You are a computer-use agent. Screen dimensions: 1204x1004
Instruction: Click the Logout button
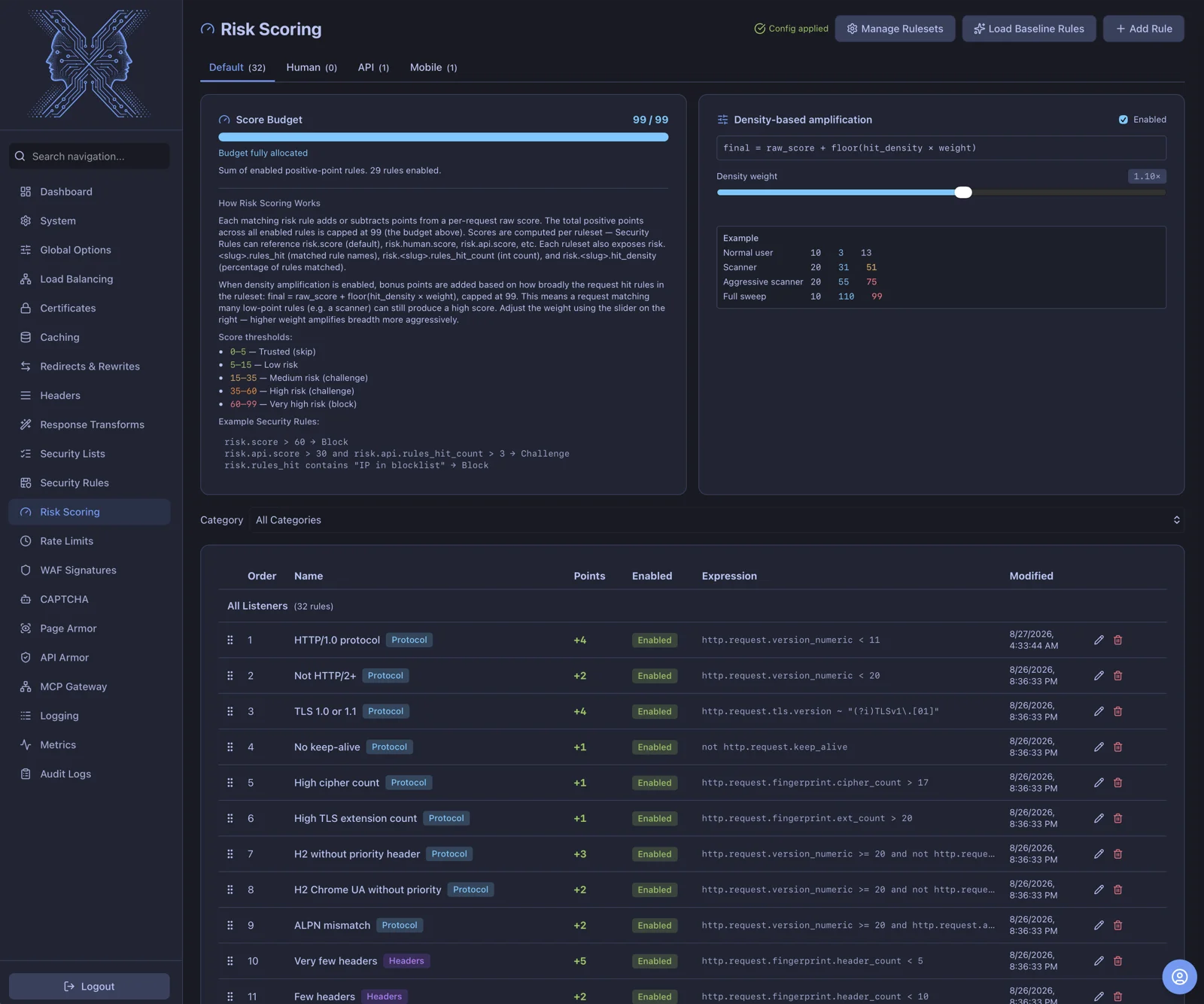point(89,987)
